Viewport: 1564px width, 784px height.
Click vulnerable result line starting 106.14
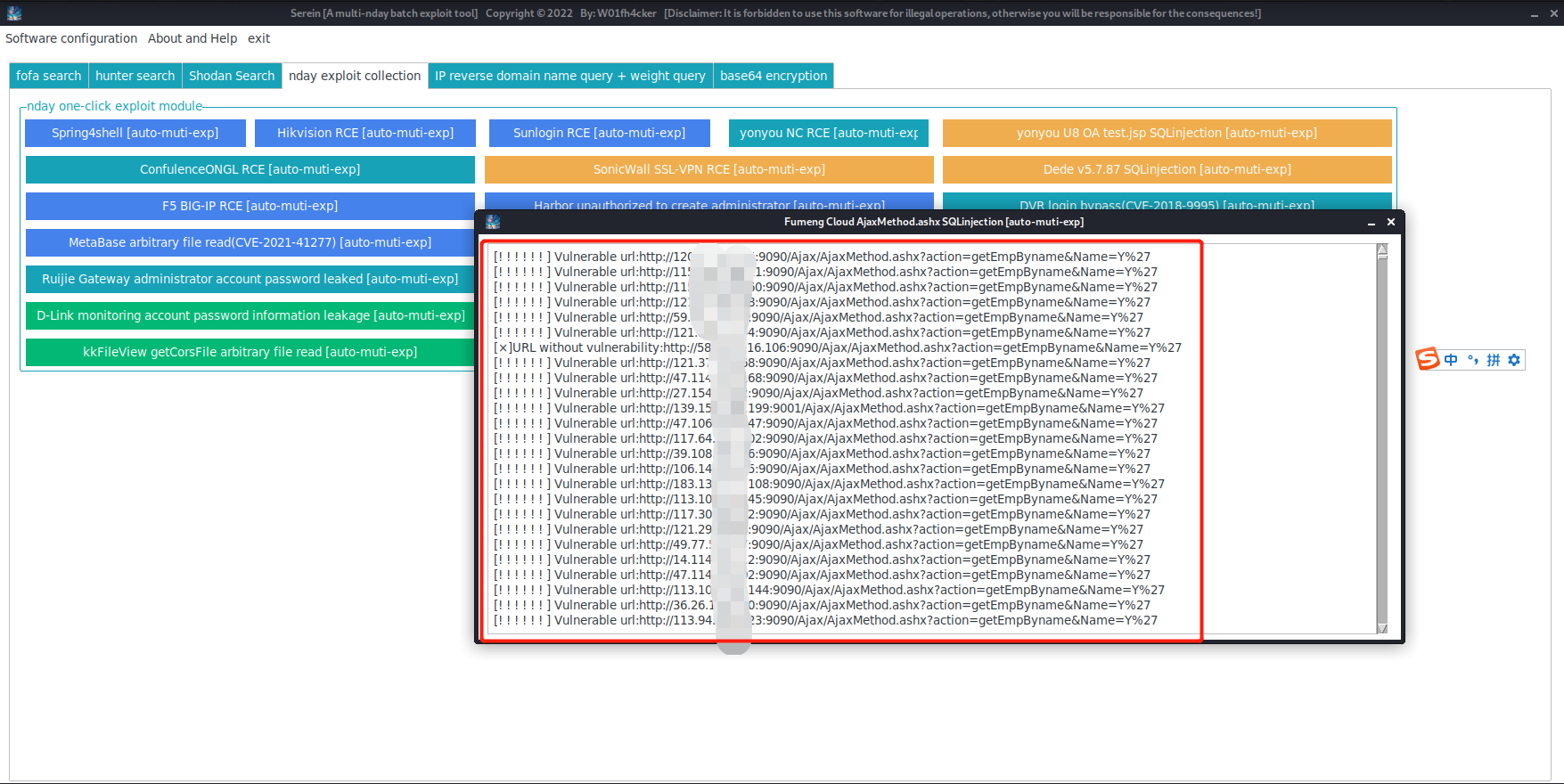[x=822, y=469]
